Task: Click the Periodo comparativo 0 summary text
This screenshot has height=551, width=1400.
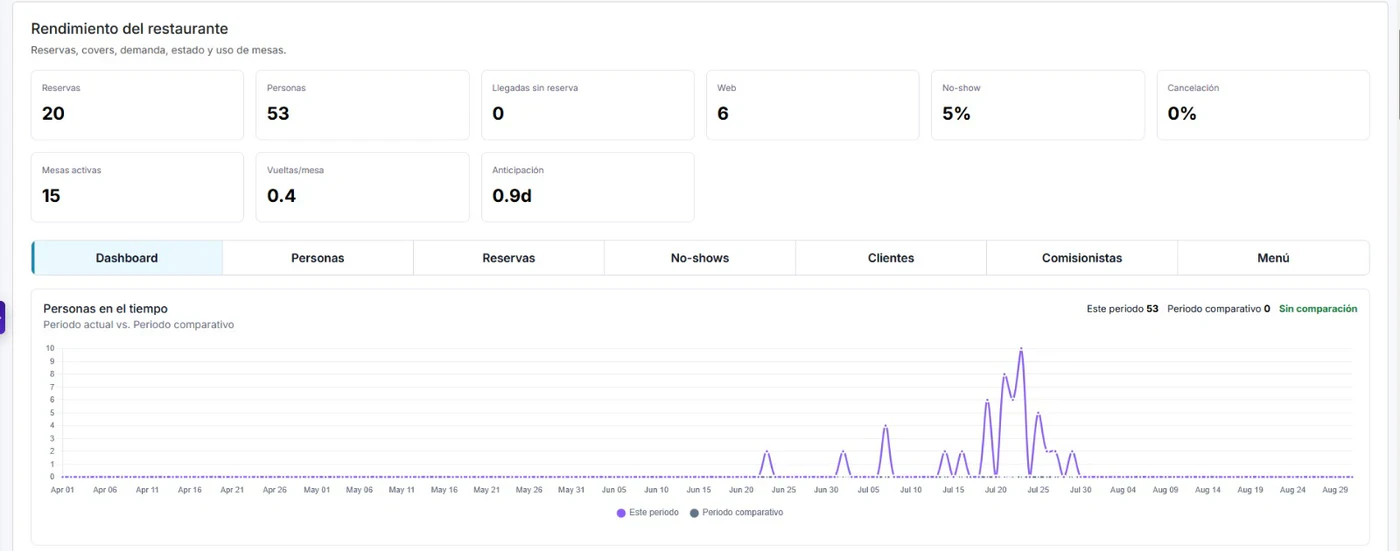Action: coord(1218,309)
